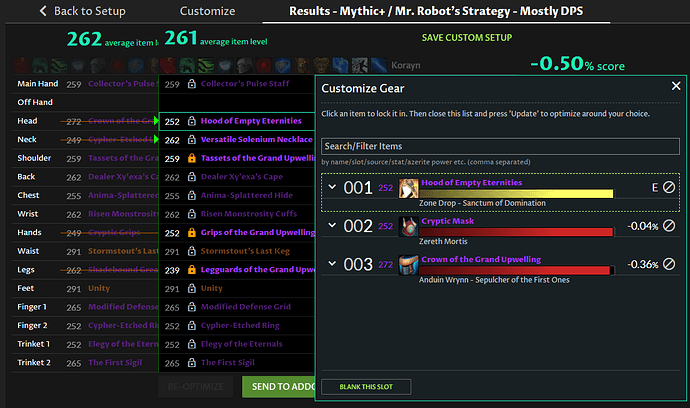Image resolution: width=690 pixels, height=408 pixels.
Task: Click the BLANK THIS SLOT button
Action: click(x=366, y=387)
